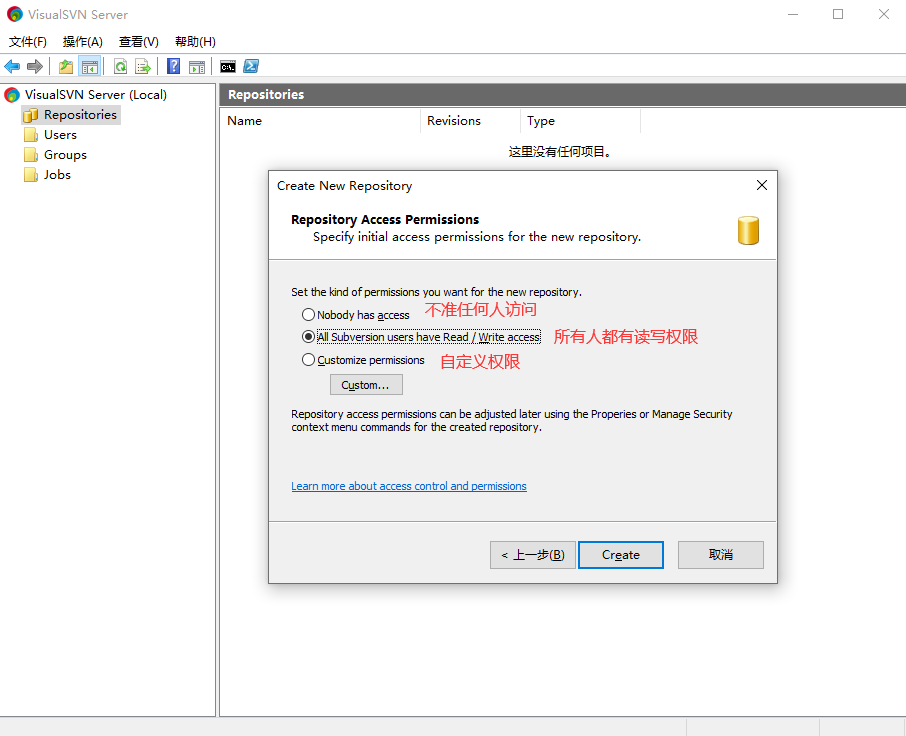Viewport: 906px width, 736px height.
Task: Click the Up one level folder icon
Action: 66,67
